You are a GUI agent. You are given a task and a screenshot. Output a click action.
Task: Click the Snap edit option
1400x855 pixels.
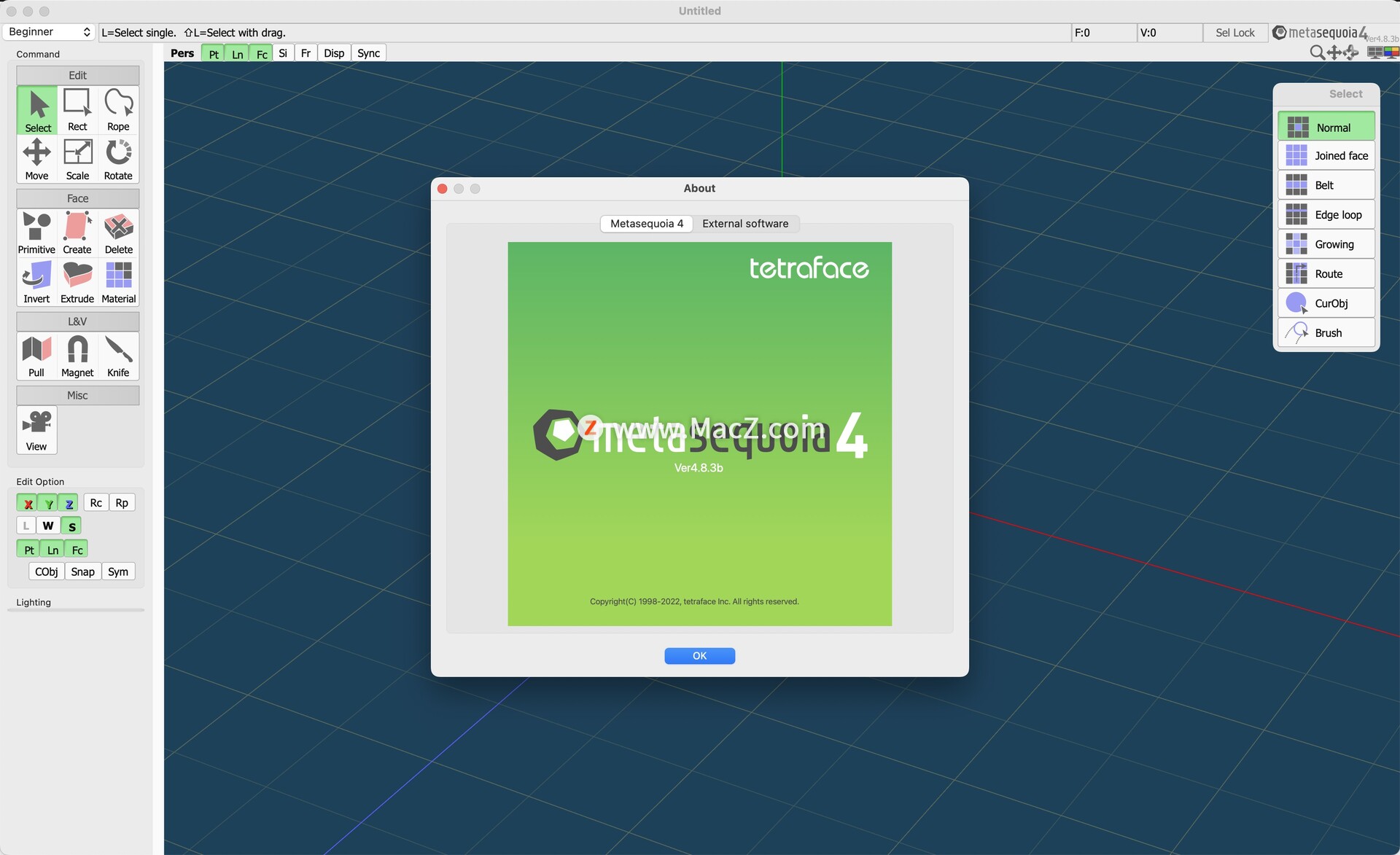tap(82, 571)
